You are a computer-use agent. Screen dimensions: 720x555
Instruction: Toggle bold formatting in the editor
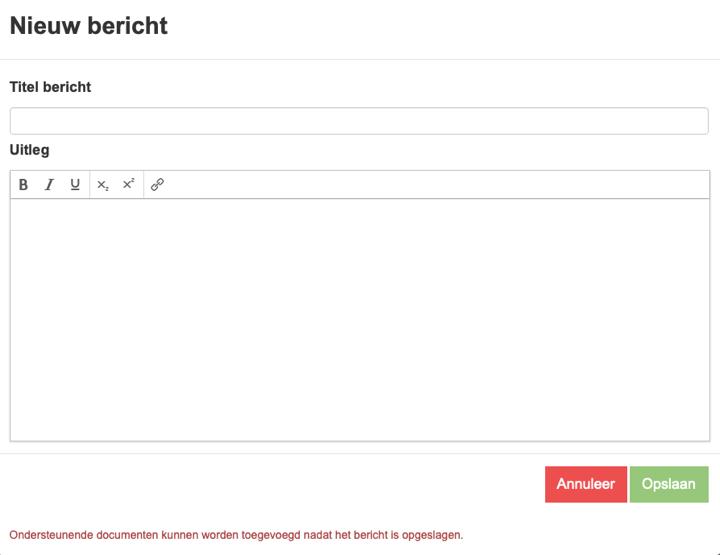pos(24,185)
